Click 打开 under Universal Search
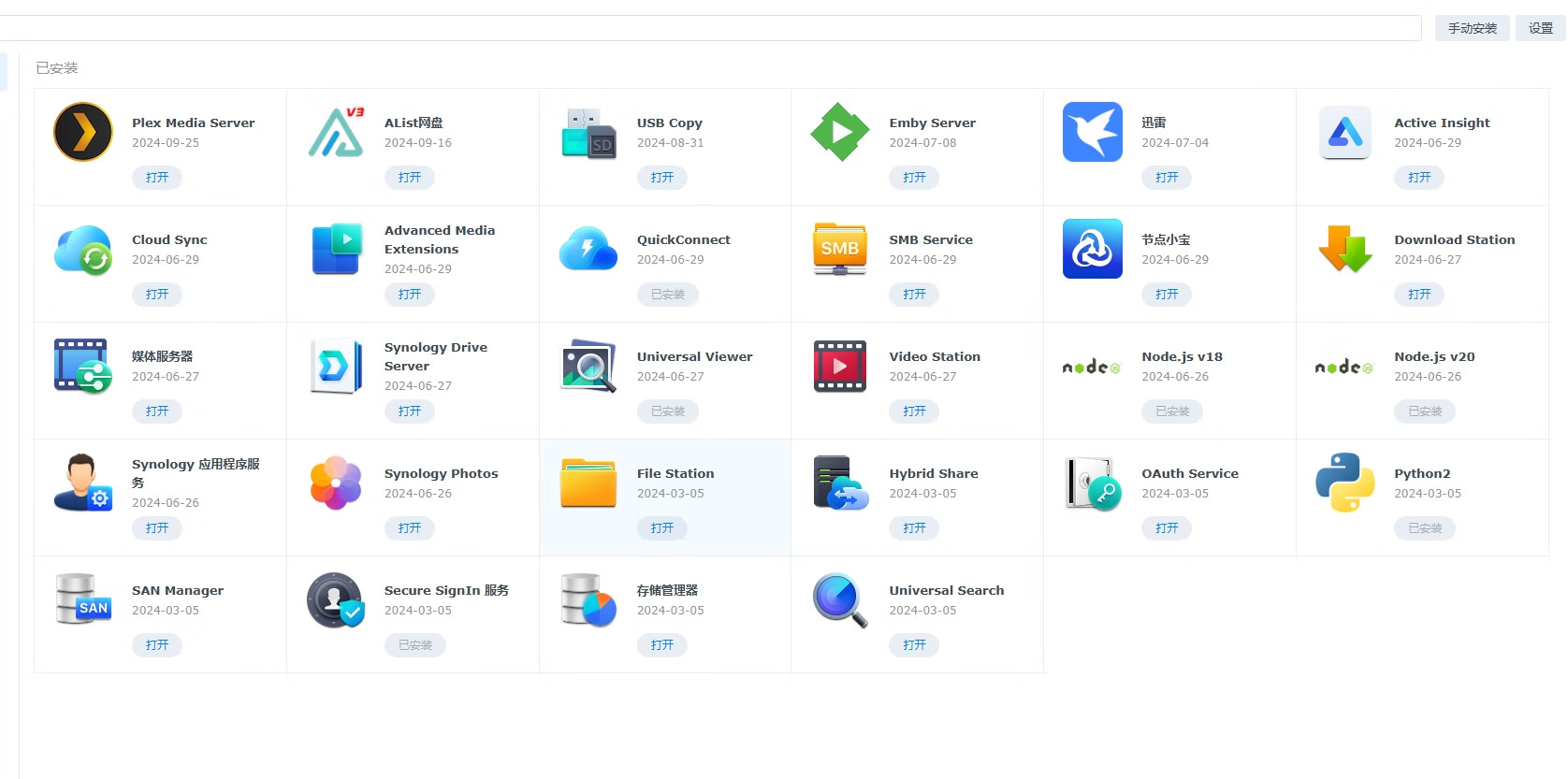Viewport: 1568px width, 779px height. click(x=914, y=644)
